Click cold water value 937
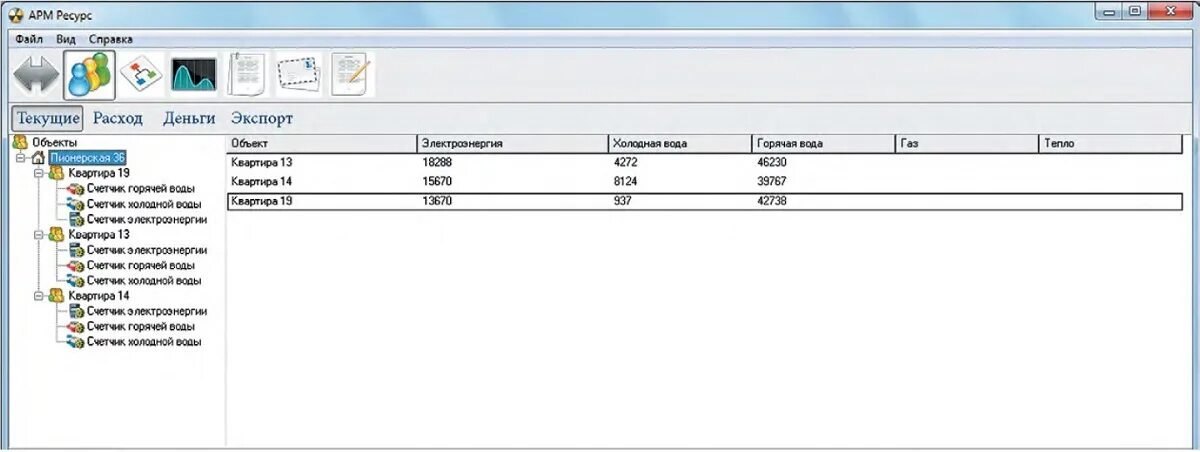 (x=623, y=202)
